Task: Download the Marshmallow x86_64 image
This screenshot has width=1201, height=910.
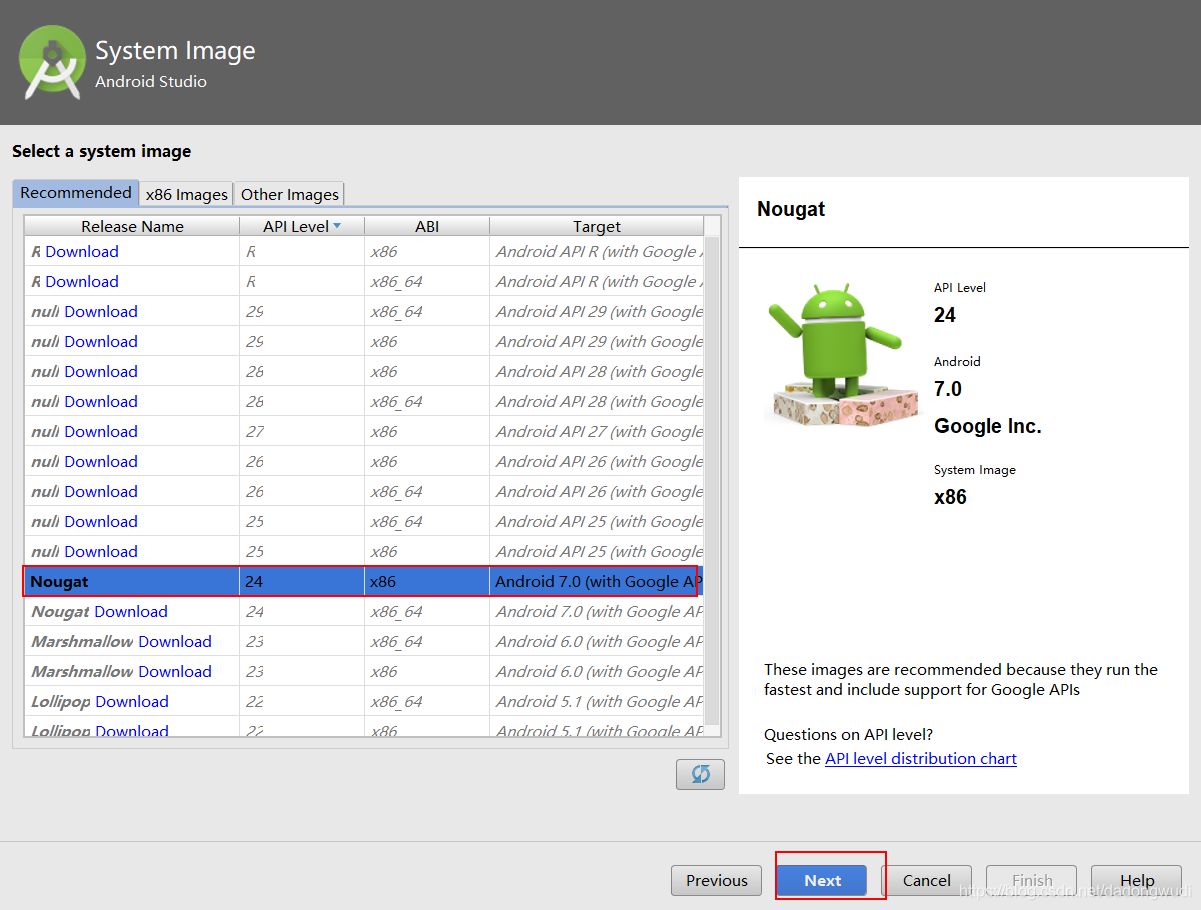Action: [x=175, y=642]
